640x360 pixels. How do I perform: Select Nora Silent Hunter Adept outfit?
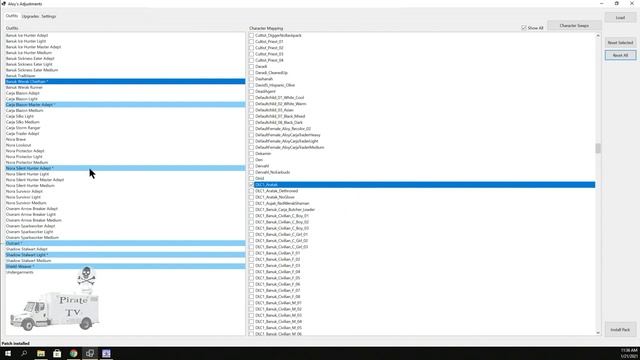(125, 168)
